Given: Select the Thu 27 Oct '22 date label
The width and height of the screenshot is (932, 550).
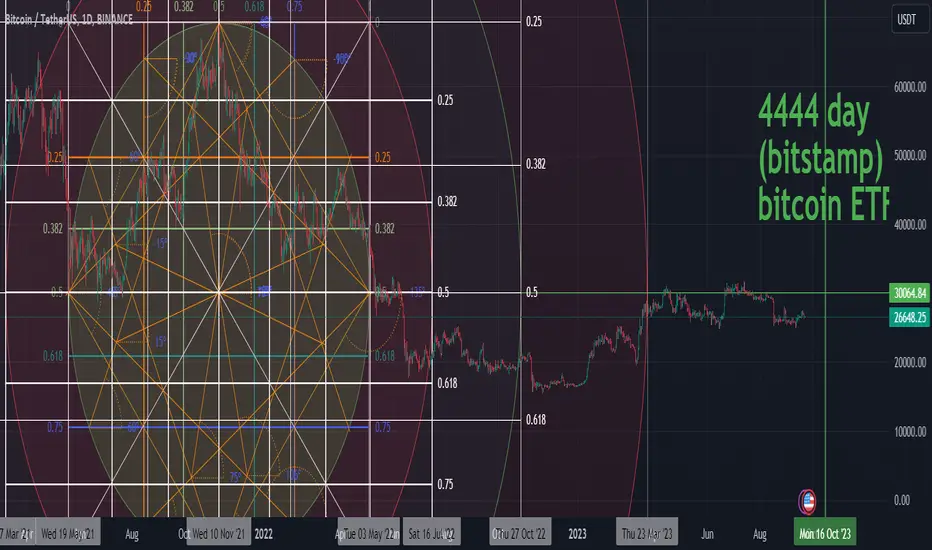Looking at the screenshot, I should point(521,533).
